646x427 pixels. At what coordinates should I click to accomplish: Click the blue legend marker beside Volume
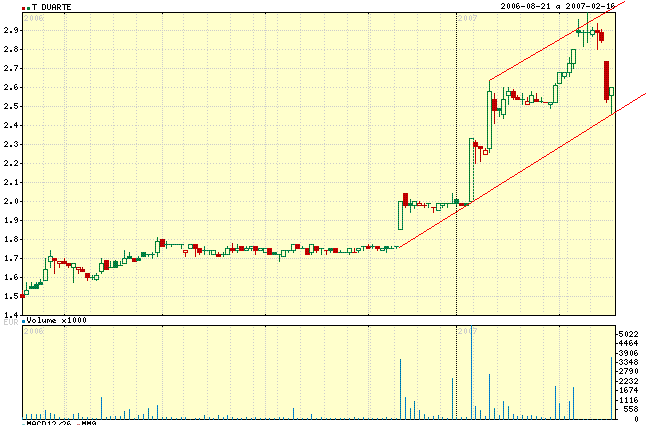point(24,321)
